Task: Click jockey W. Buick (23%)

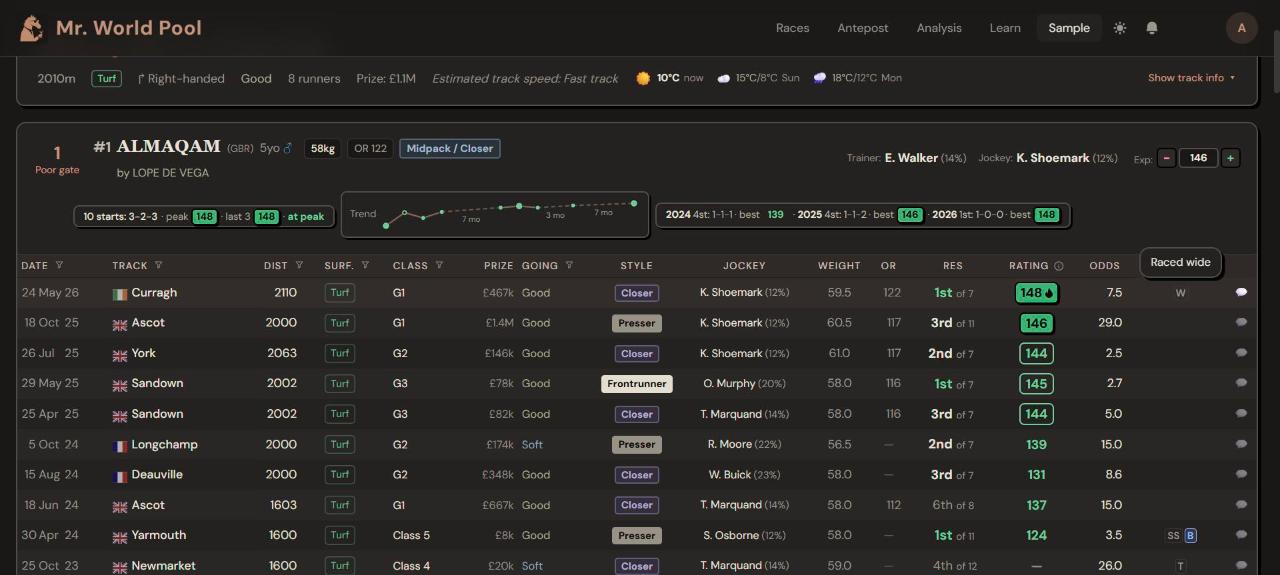Action: pyautogui.click(x=744, y=474)
